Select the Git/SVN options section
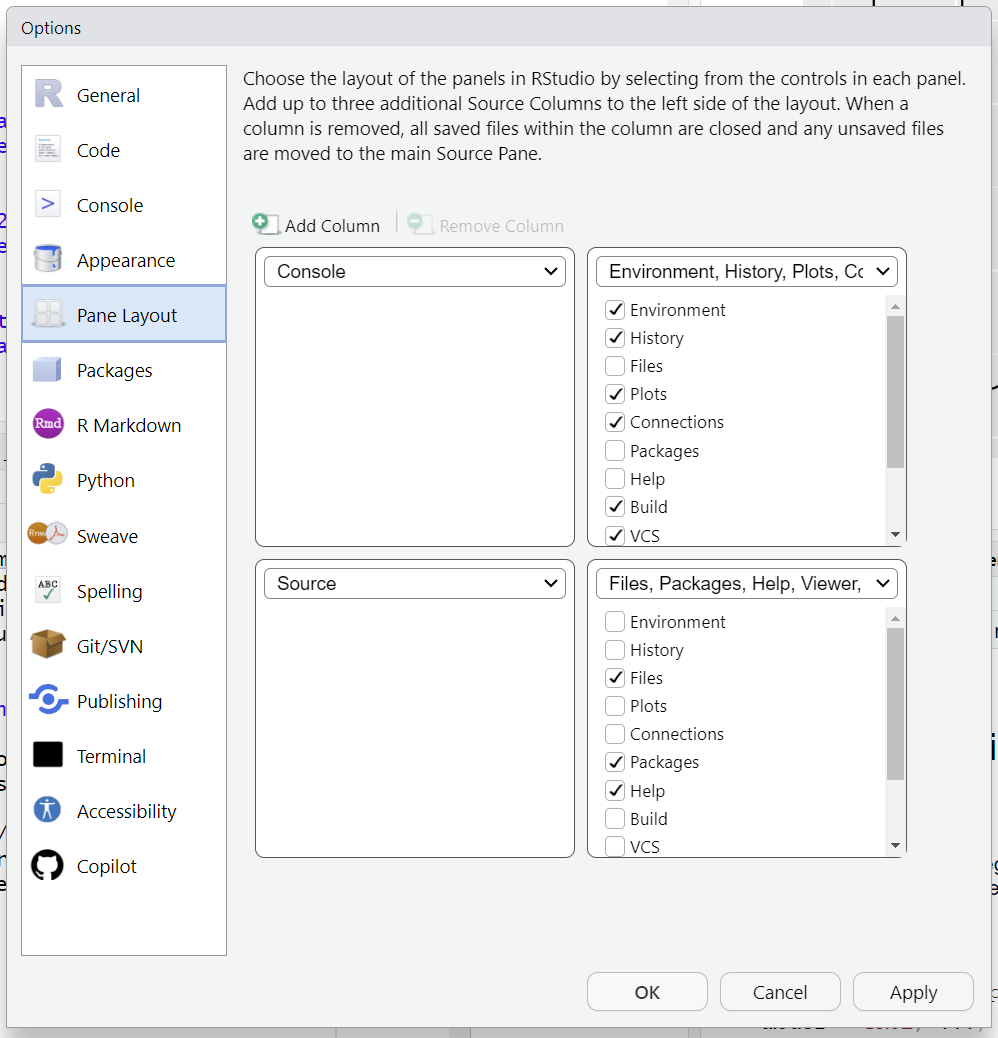The height and width of the screenshot is (1038, 998). pyautogui.click(x=124, y=645)
